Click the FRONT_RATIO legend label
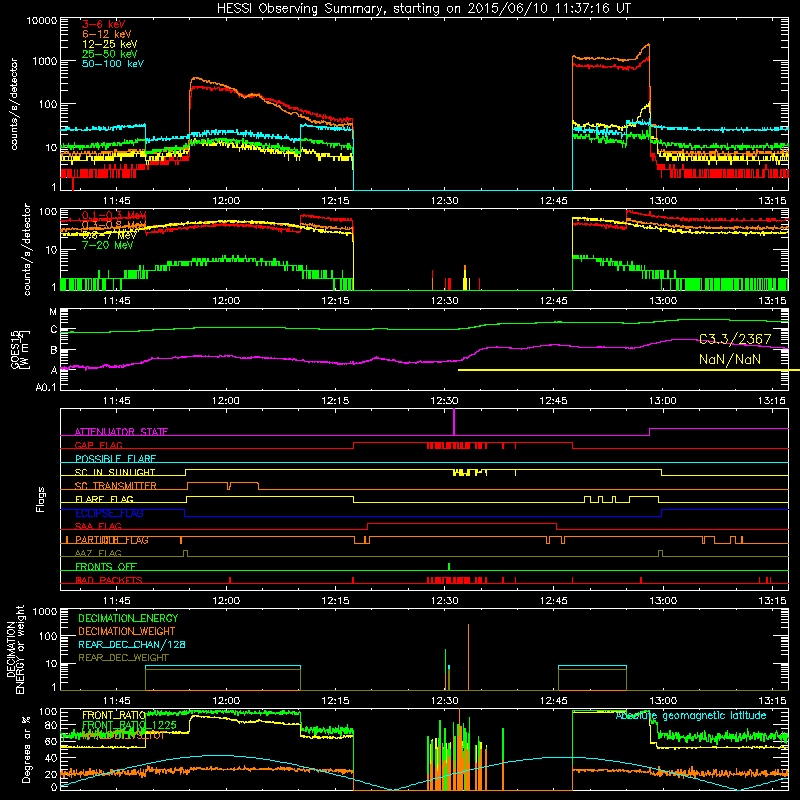800x800 pixels. [x=114, y=715]
